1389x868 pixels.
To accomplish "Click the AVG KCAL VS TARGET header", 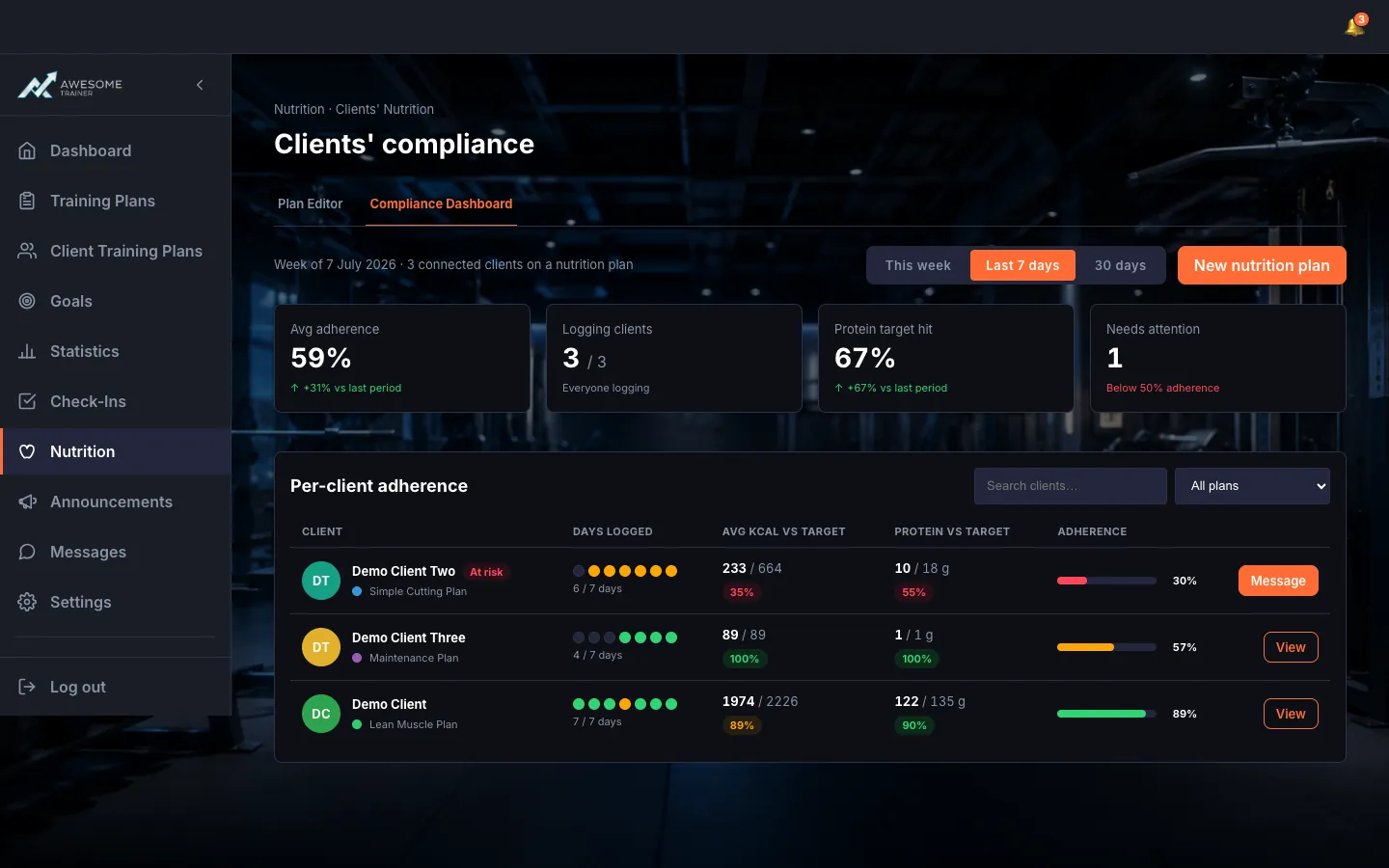I will (783, 531).
